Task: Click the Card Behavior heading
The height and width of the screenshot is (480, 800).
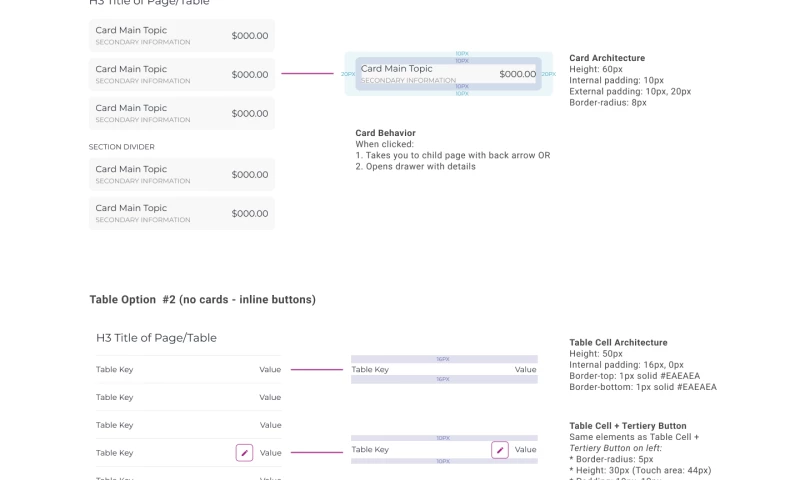Action: pyautogui.click(x=385, y=133)
